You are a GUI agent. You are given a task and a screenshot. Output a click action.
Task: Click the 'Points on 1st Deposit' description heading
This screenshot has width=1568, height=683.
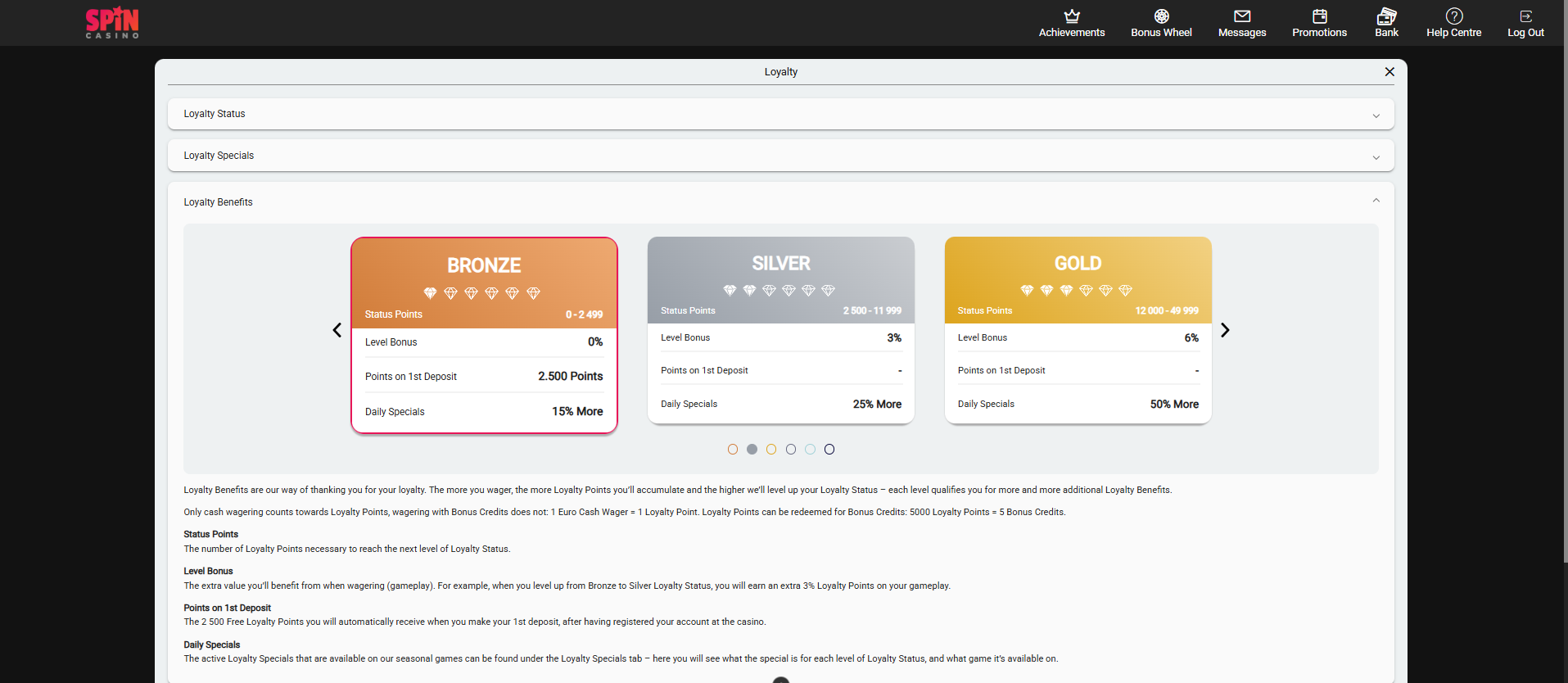tap(227, 608)
